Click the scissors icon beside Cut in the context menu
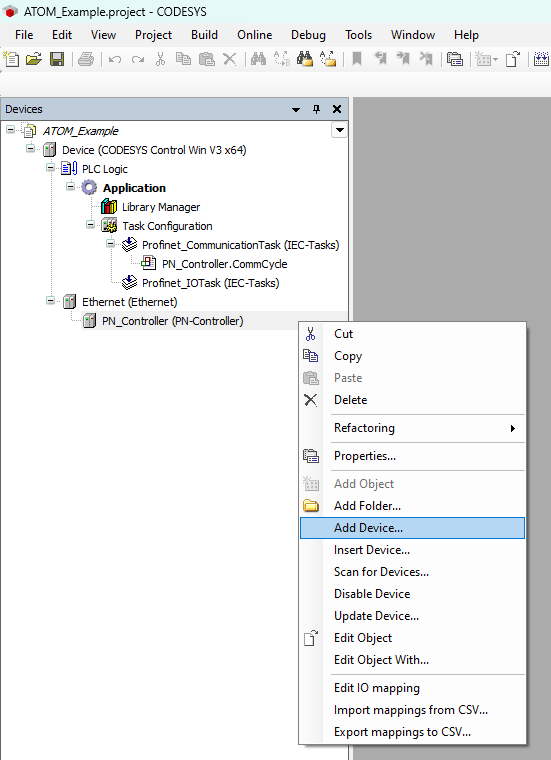The height and width of the screenshot is (760, 551). pos(311,334)
